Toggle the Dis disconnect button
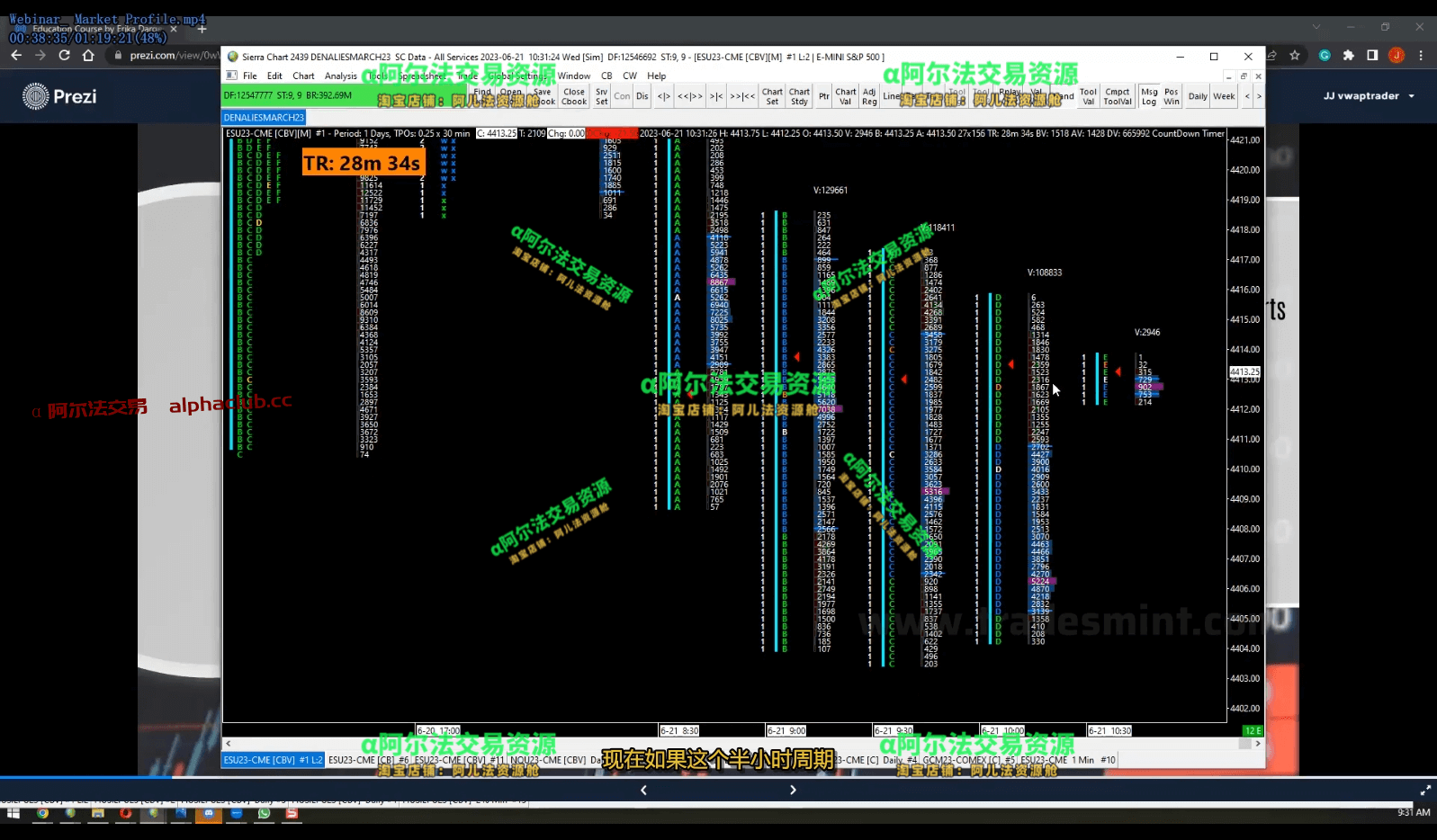This screenshot has height=840, width=1437. click(642, 96)
